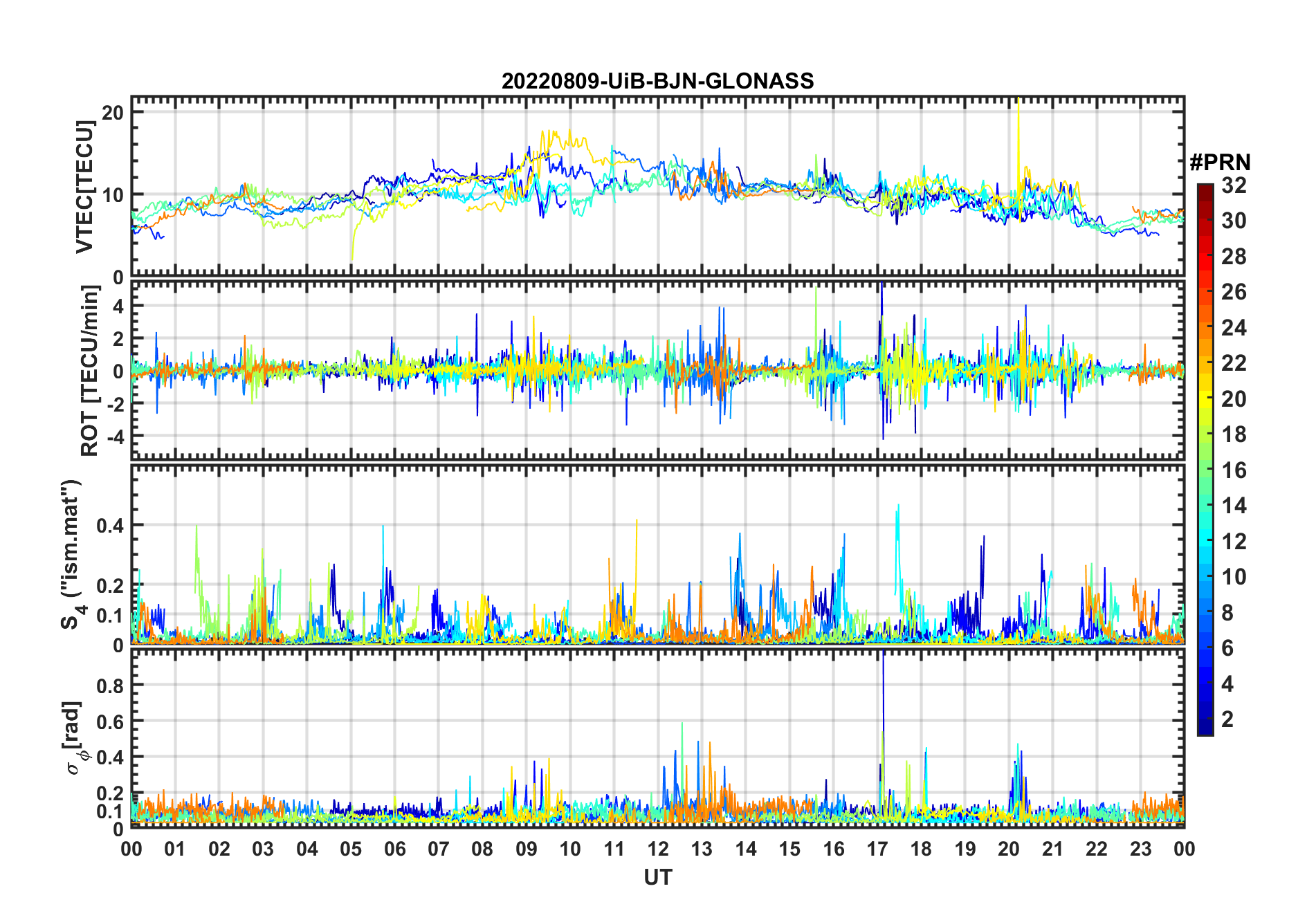Select the ROT [TECU/min] y-axis label
The image size is (1316, 920).
pos(89,371)
